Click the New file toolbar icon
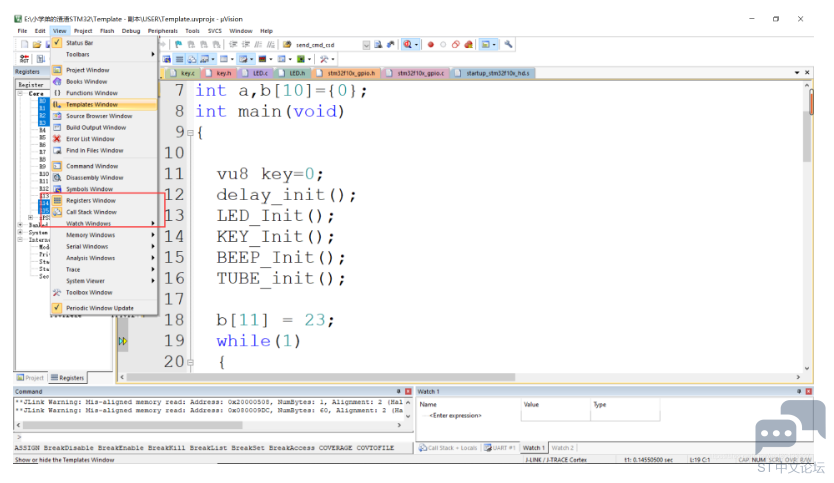This screenshot has height=483, width=834. pyautogui.click(x=24, y=44)
